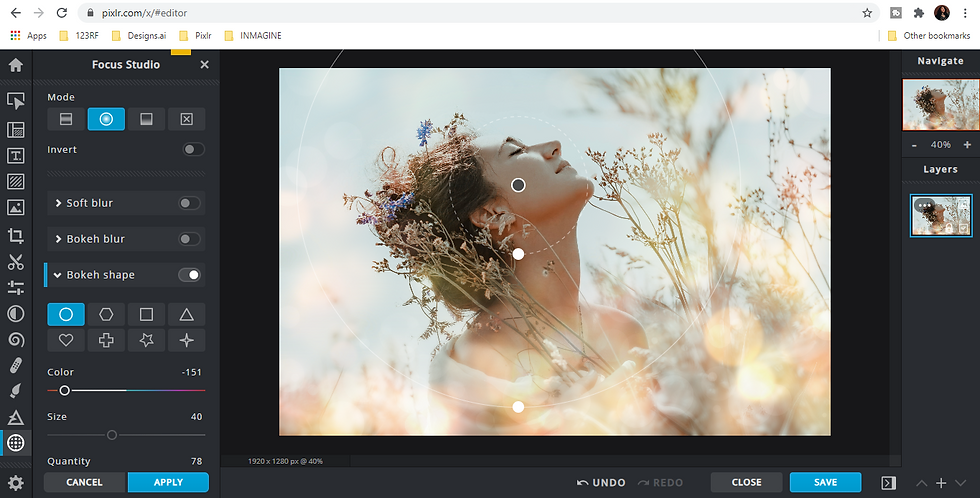The image size is (980, 498).
Task: Select the Arrange tool in sidebar
Action: pos(16,101)
